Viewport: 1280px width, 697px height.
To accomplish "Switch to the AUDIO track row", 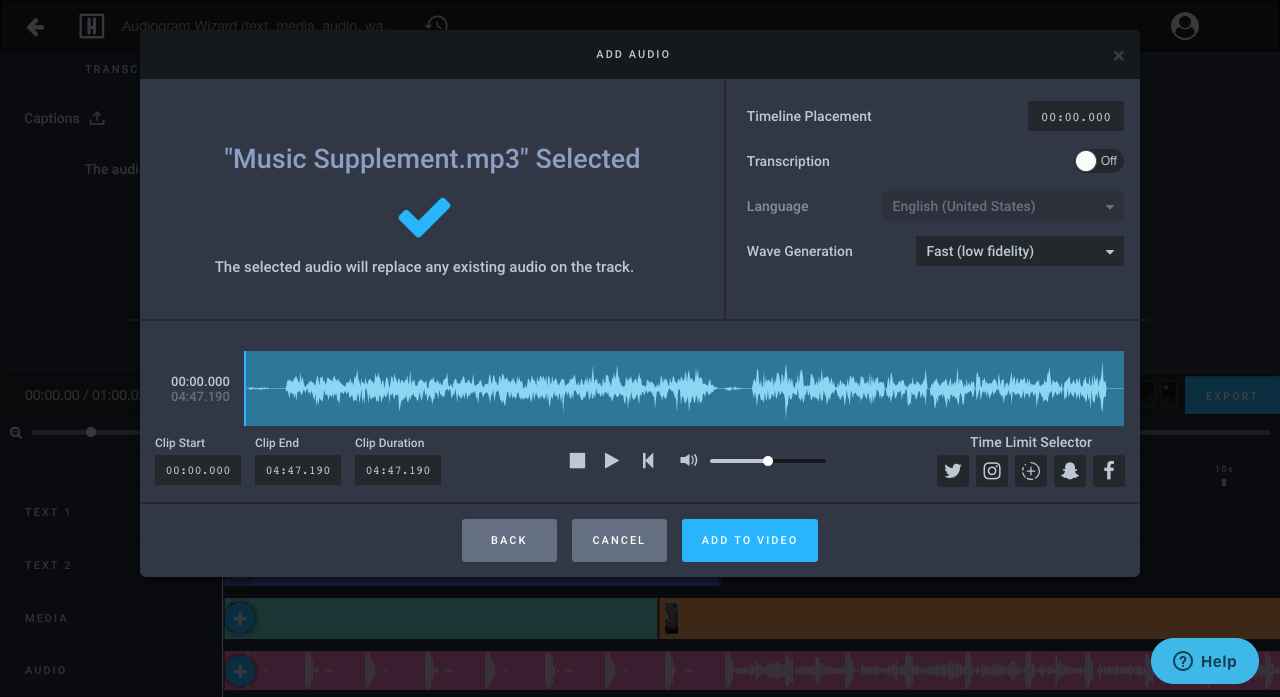I will click(x=48, y=670).
